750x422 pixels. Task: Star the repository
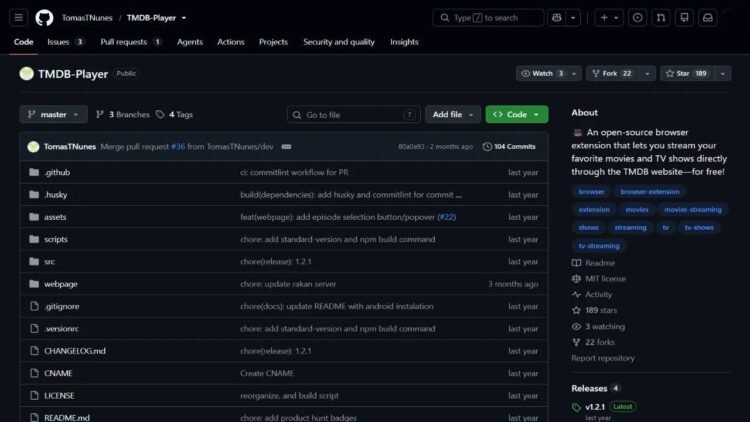point(687,74)
